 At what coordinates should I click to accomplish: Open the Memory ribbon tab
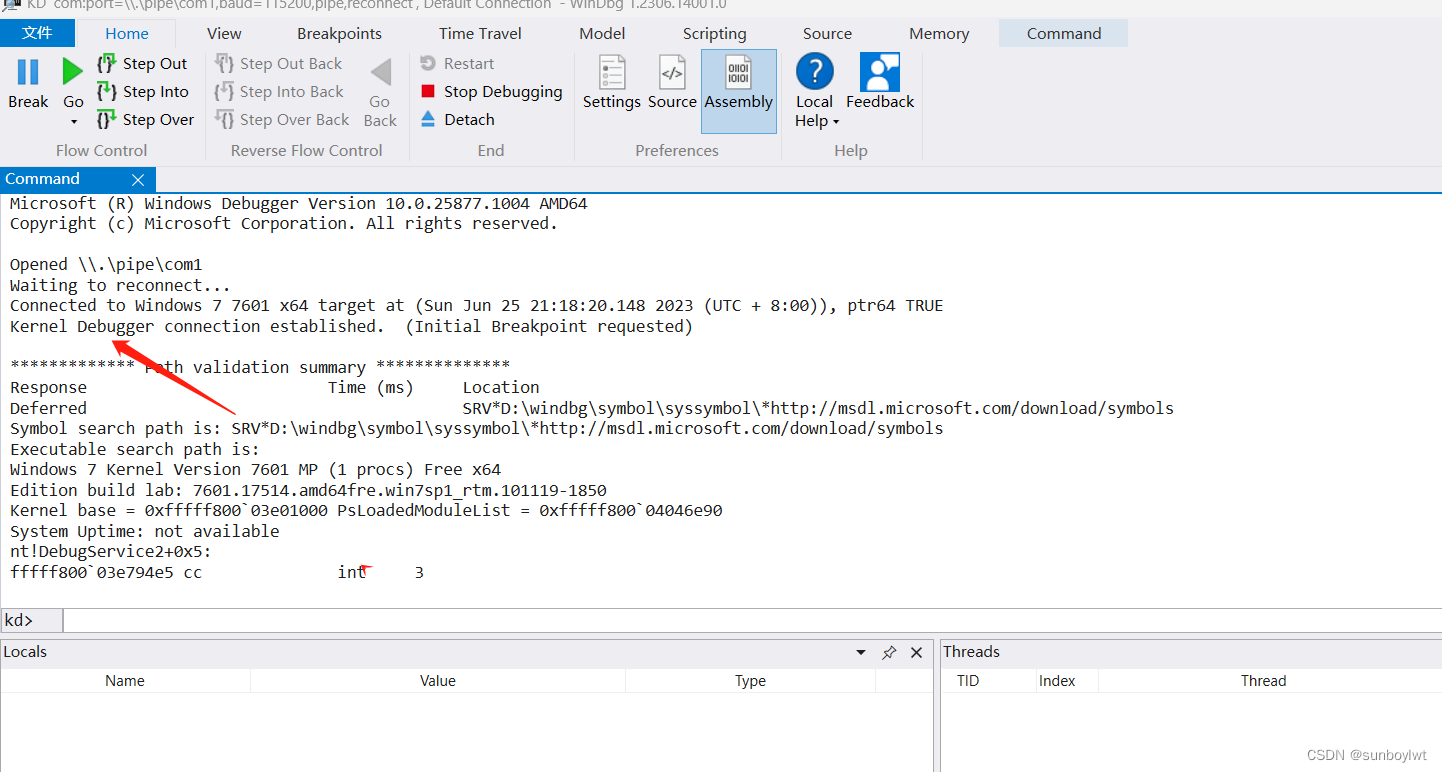tap(938, 33)
